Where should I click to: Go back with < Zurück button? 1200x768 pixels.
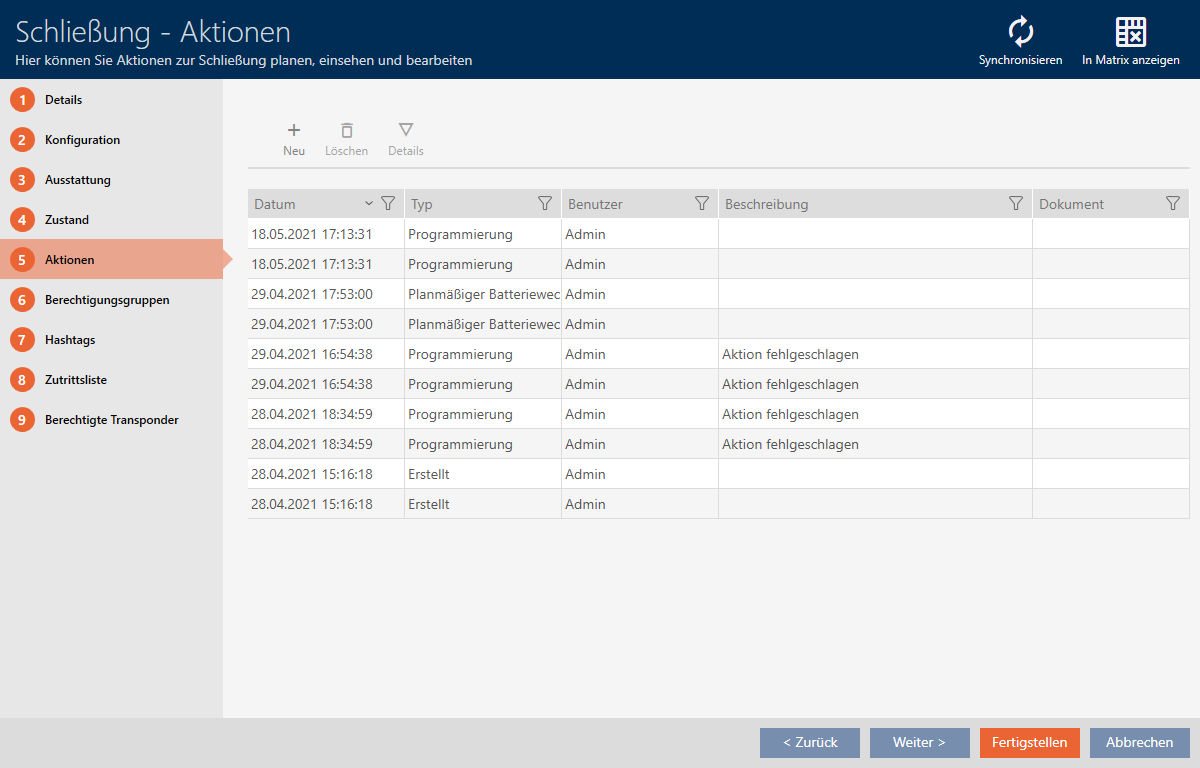[809, 742]
